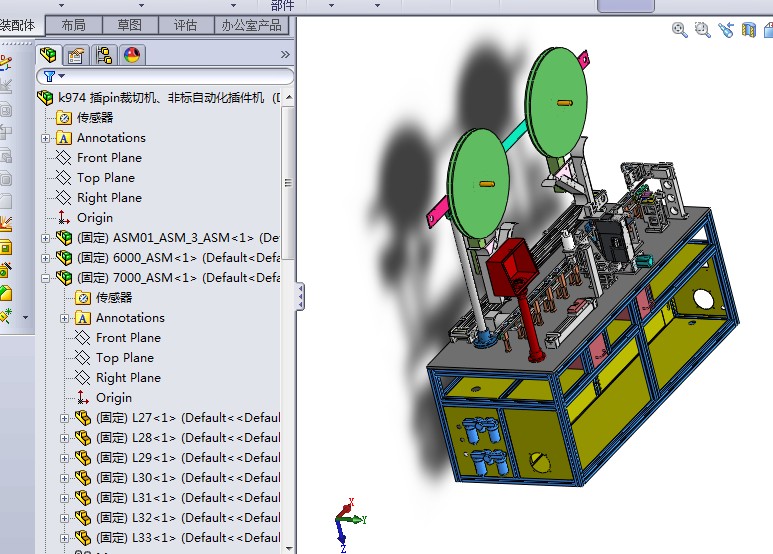Select the k974 插pin裁切机 root assembly
773x554 pixels.
click(x=161, y=98)
